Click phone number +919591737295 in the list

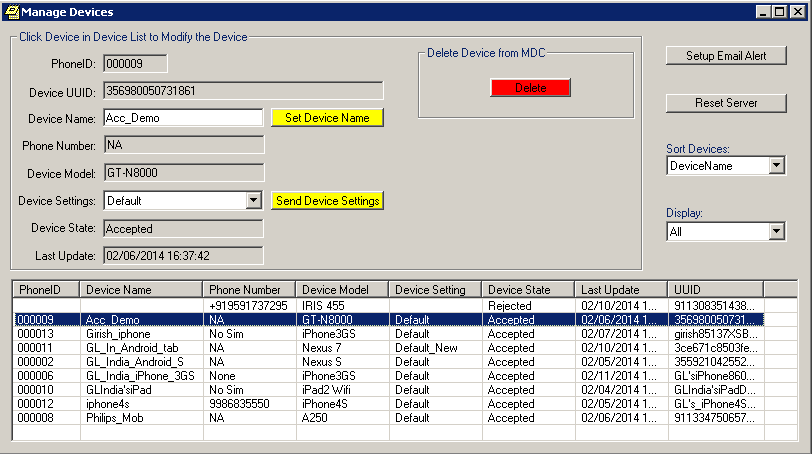coord(248,306)
